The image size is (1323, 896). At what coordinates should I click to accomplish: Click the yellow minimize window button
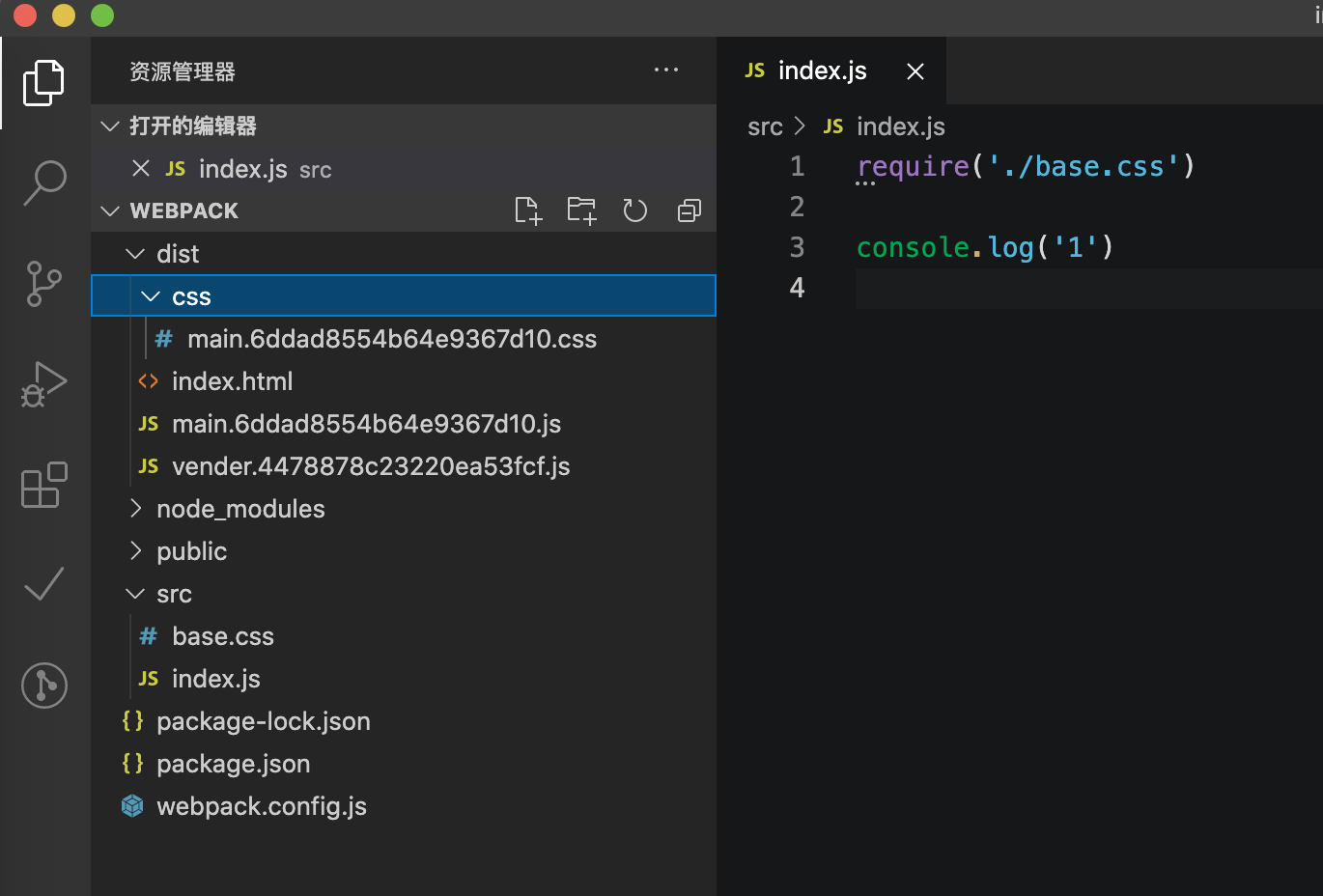[x=64, y=15]
